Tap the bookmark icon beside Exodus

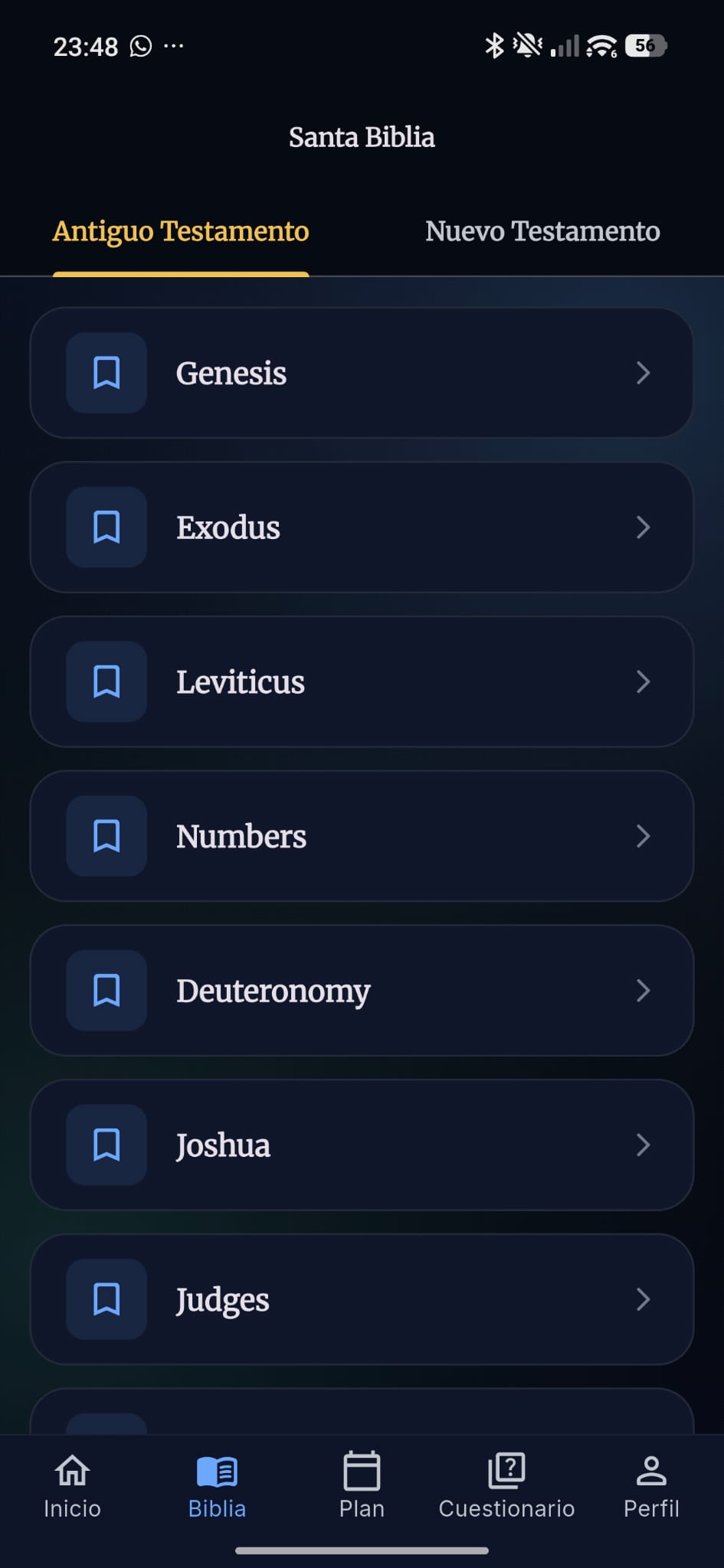click(x=106, y=528)
